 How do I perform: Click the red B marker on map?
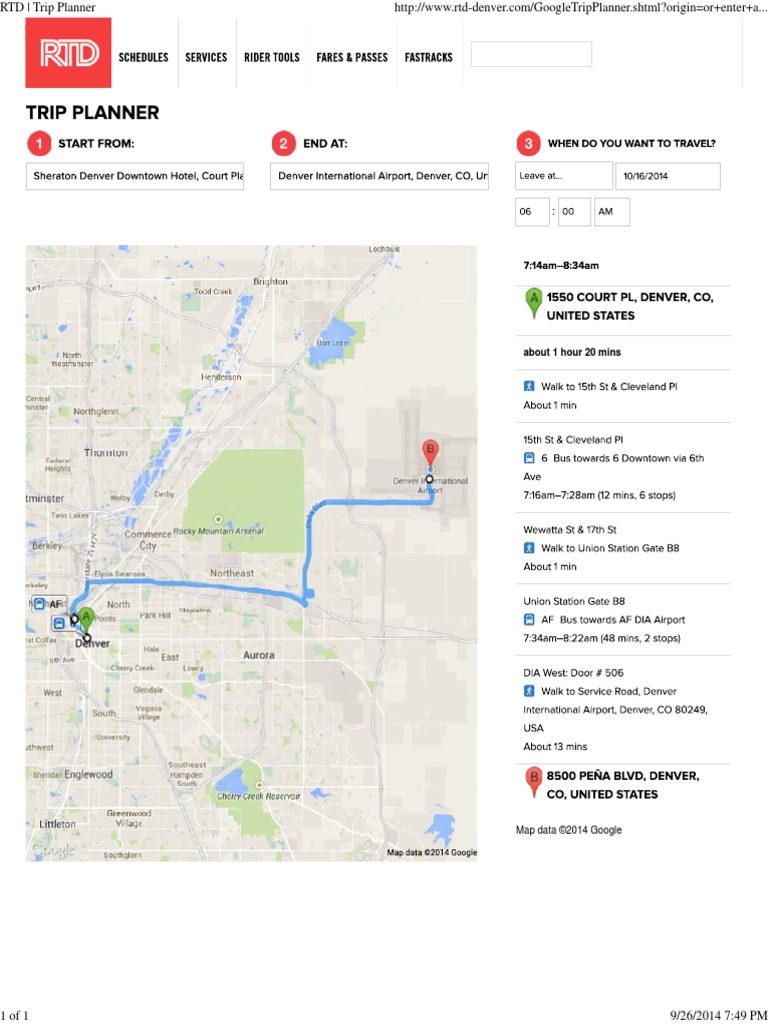430,453
